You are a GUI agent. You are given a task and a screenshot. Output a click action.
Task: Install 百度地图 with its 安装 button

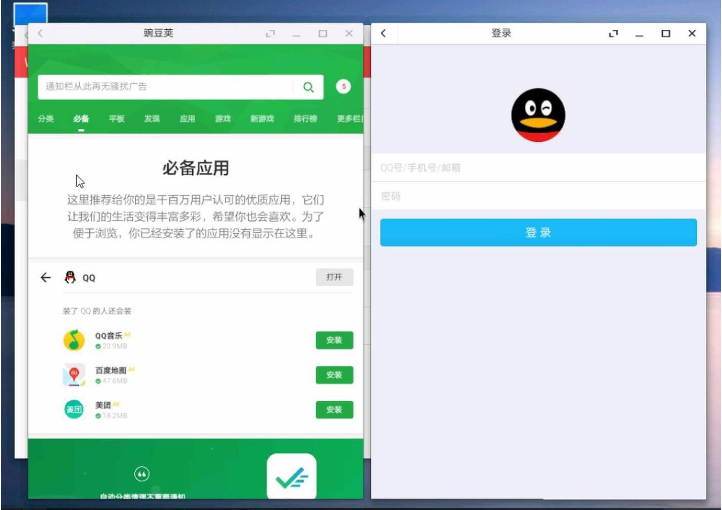334,375
